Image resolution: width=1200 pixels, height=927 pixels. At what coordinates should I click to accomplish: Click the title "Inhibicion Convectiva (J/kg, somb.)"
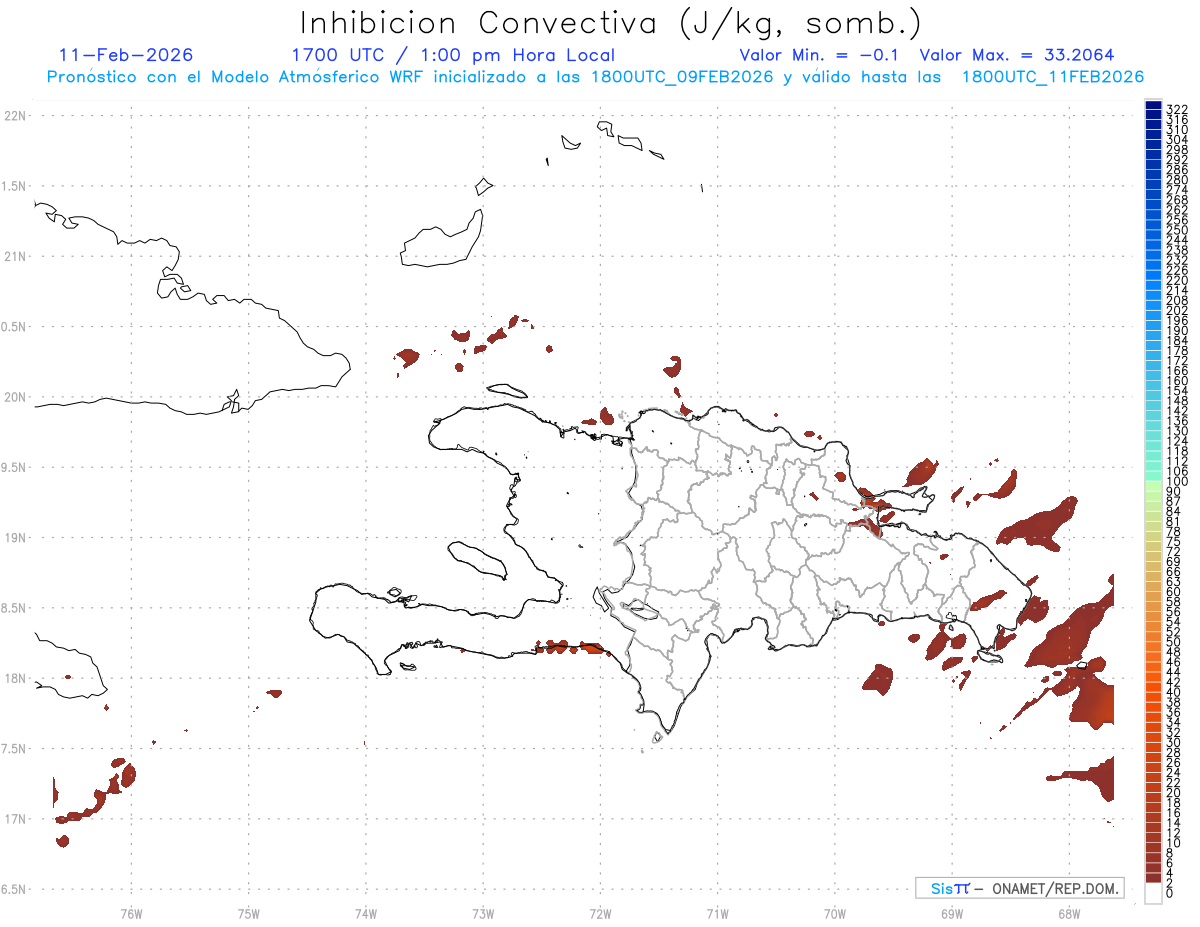pyautogui.click(x=611, y=23)
